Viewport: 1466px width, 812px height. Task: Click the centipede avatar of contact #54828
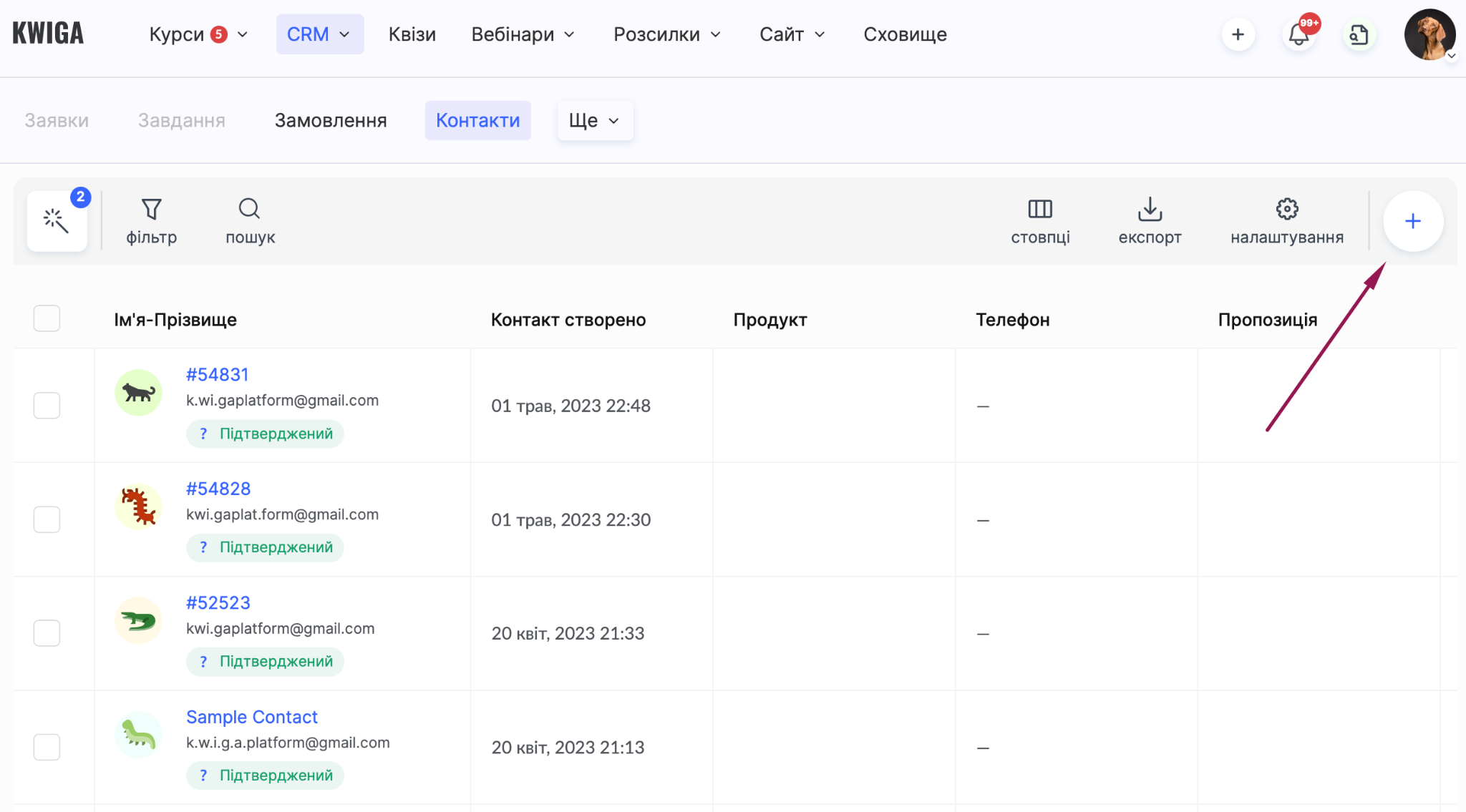click(x=138, y=506)
